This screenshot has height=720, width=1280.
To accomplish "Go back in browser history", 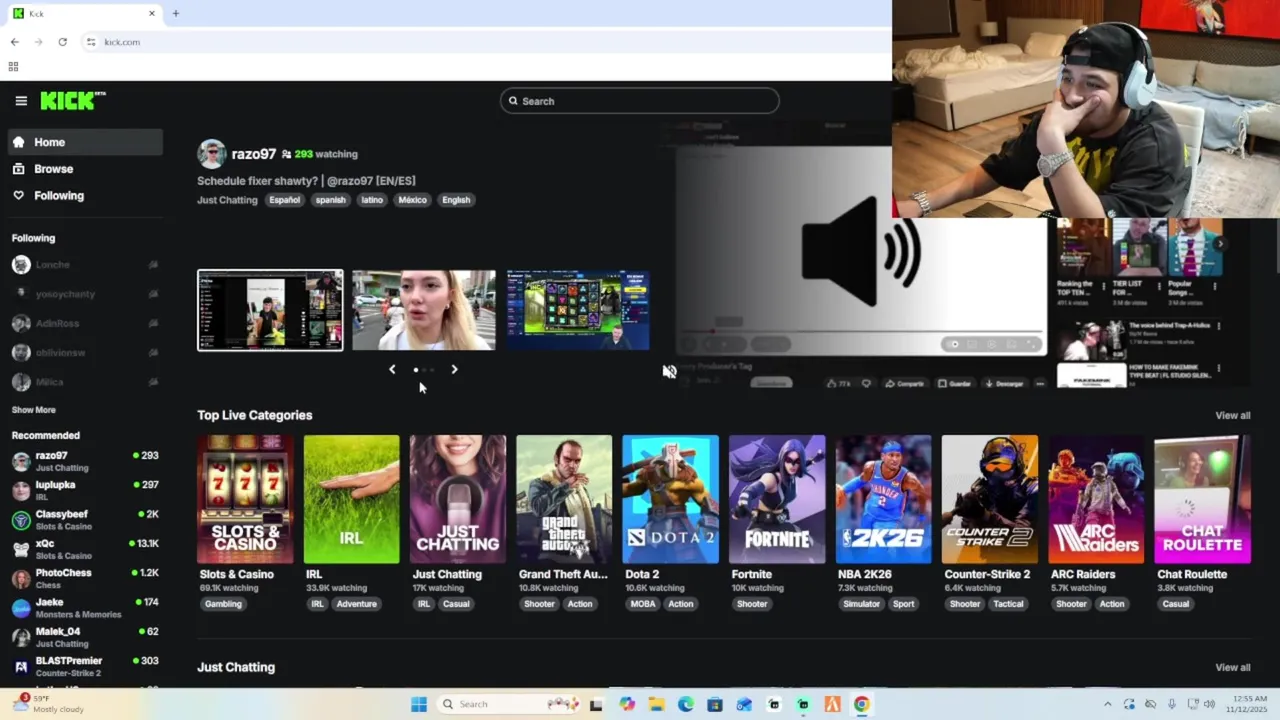I will (x=14, y=42).
